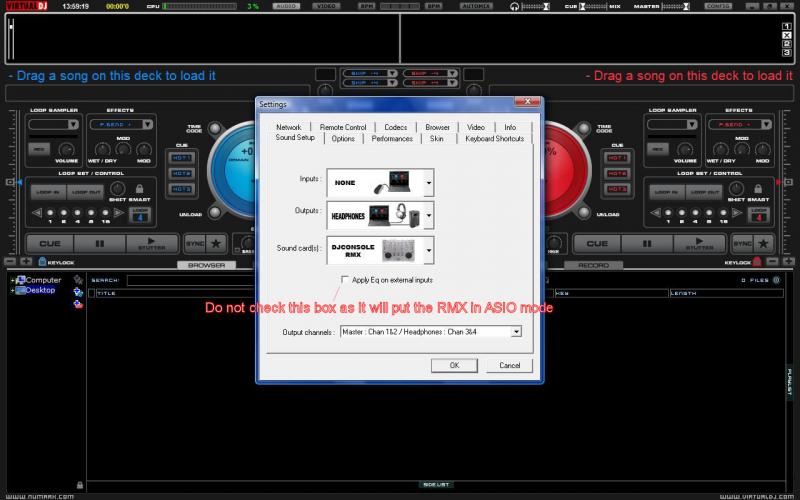
Task: Click the right deck Time Code round button
Action: pyautogui.click(x=584, y=128)
